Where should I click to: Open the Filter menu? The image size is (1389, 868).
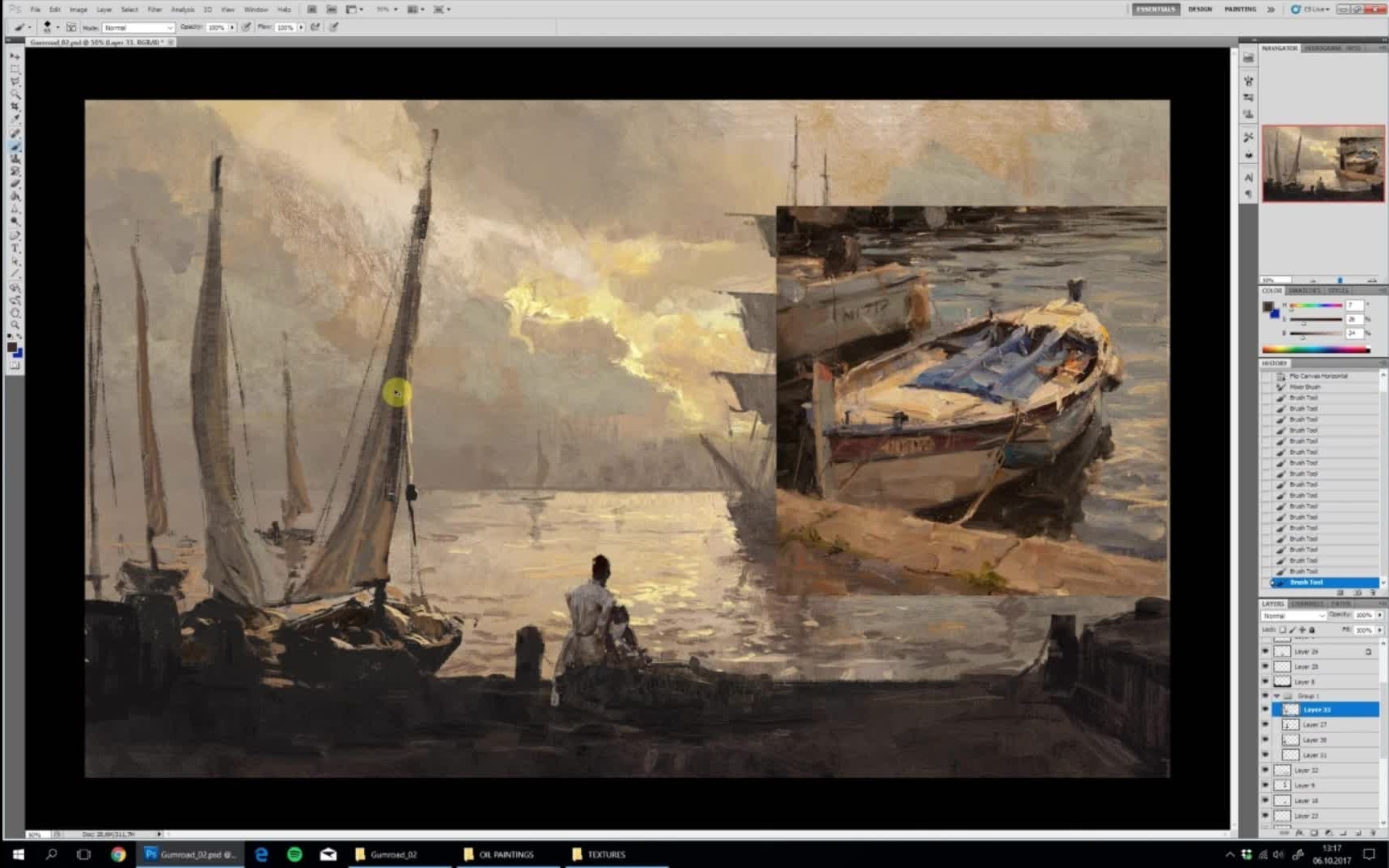154,10
